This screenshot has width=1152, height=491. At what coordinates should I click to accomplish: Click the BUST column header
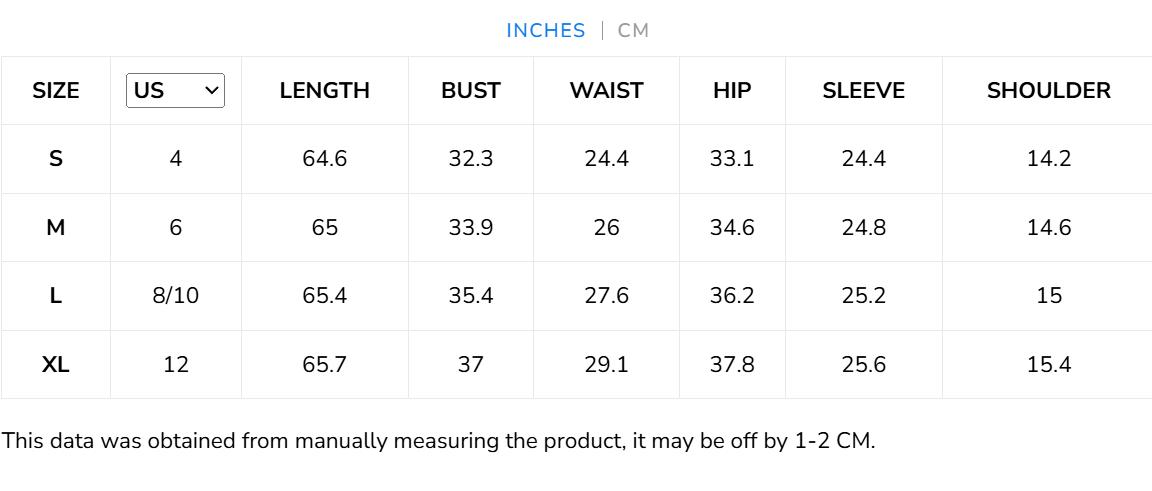(x=471, y=90)
